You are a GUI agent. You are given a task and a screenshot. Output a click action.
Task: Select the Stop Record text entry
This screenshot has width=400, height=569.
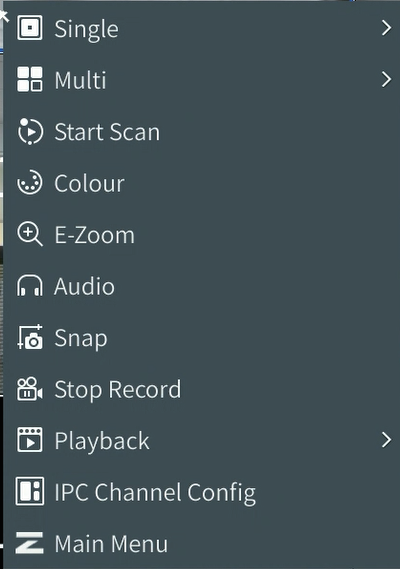(x=118, y=389)
